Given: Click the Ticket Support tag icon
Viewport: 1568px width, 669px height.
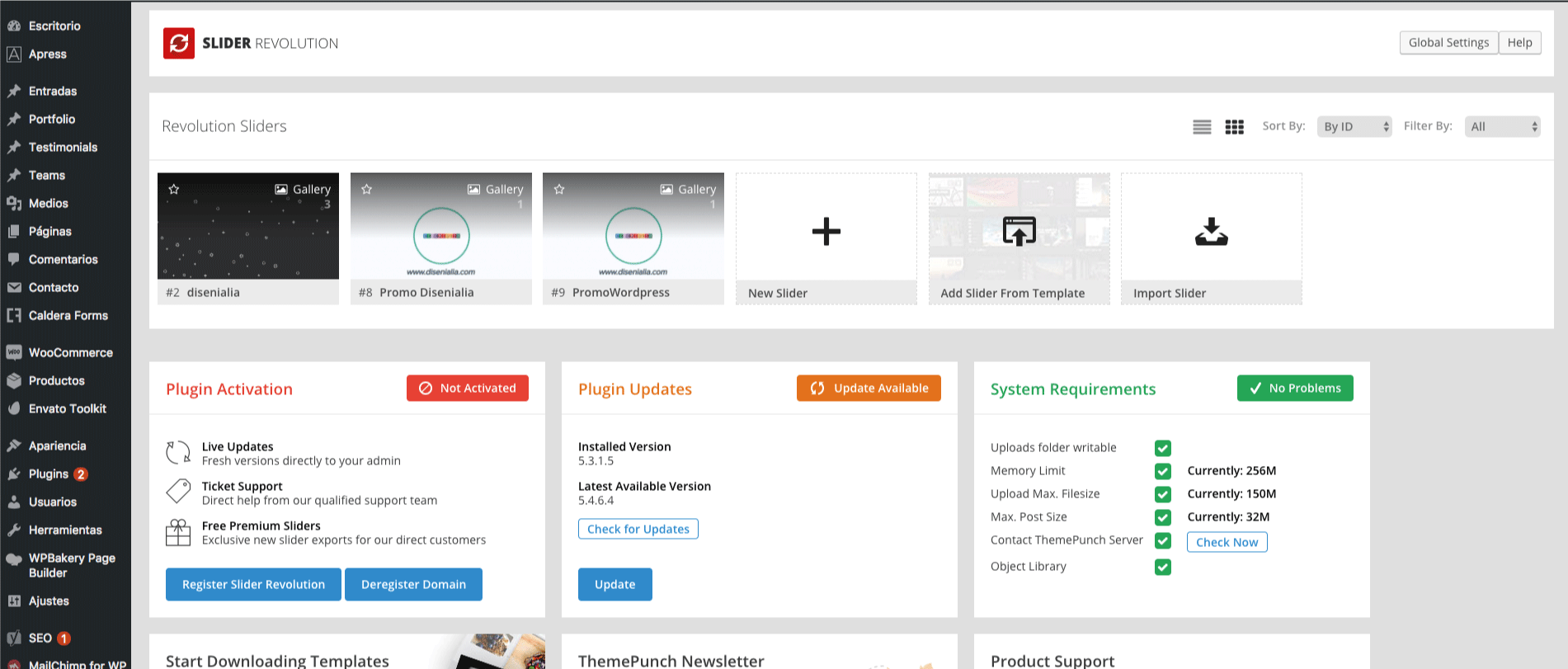Looking at the screenshot, I should (178, 492).
